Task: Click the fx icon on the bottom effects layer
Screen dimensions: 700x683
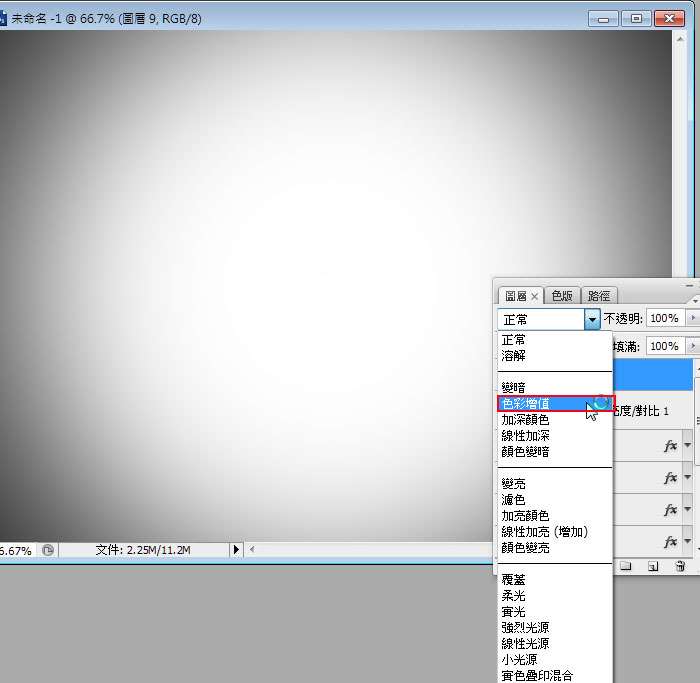Action: [x=671, y=541]
